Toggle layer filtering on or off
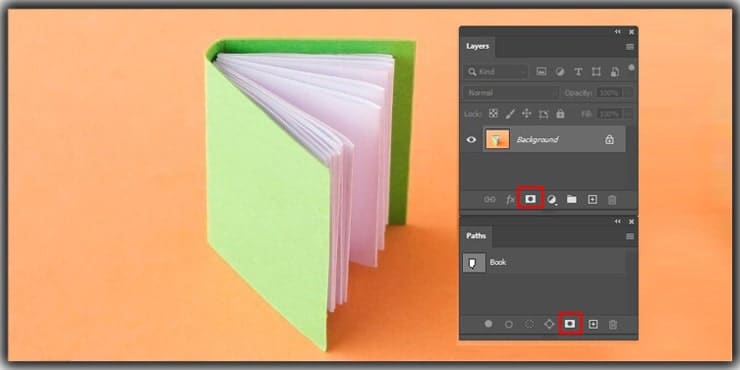Image resolution: width=740 pixels, height=370 pixels. [x=631, y=68]
